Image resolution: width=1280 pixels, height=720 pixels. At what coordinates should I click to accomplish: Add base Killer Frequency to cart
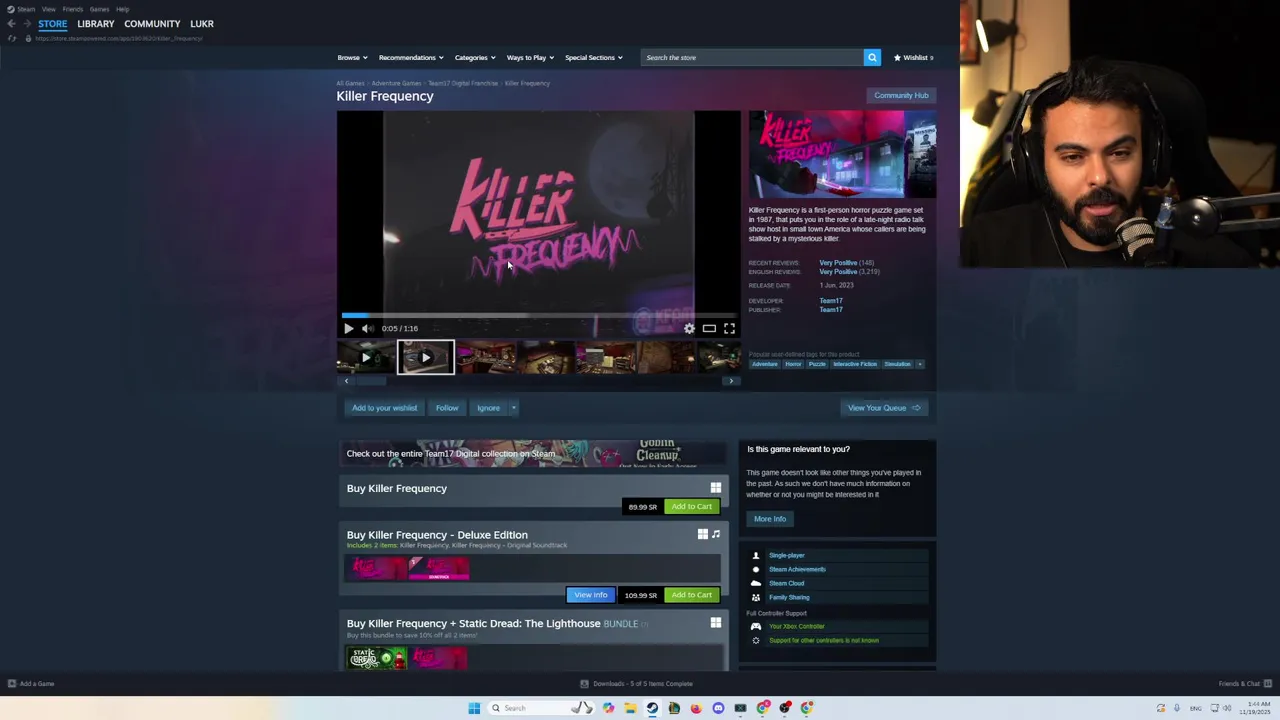coord(692,506)
